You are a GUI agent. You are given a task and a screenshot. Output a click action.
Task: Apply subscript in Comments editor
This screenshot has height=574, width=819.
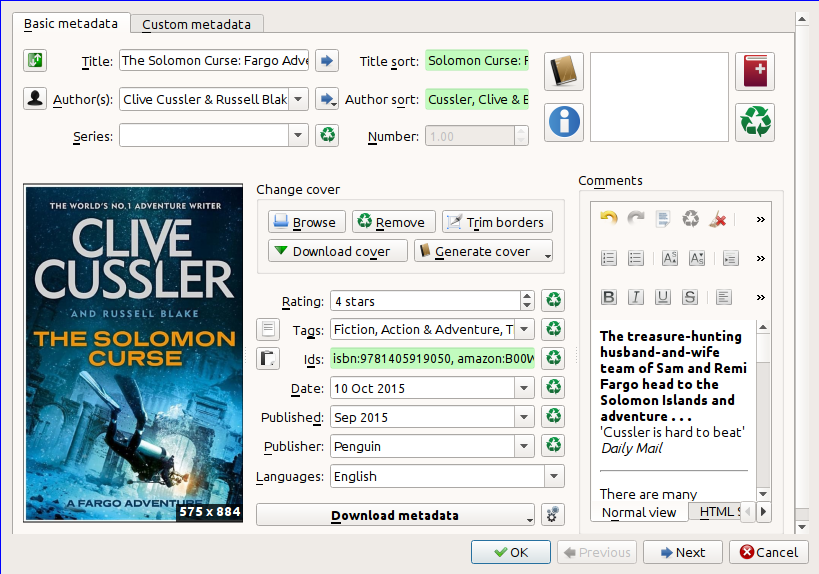pos(697,258)
